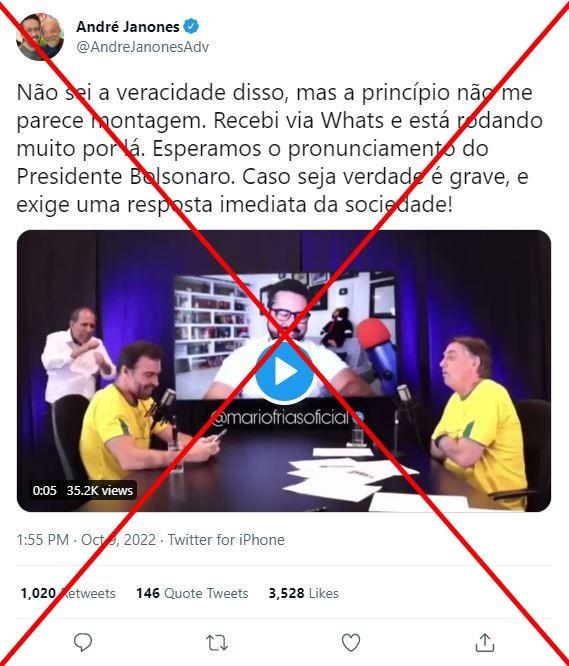Click the retweet arrows icon
The height and width of the screenshot is (666, 569).
pyautogui.click(x=217, y=643)
